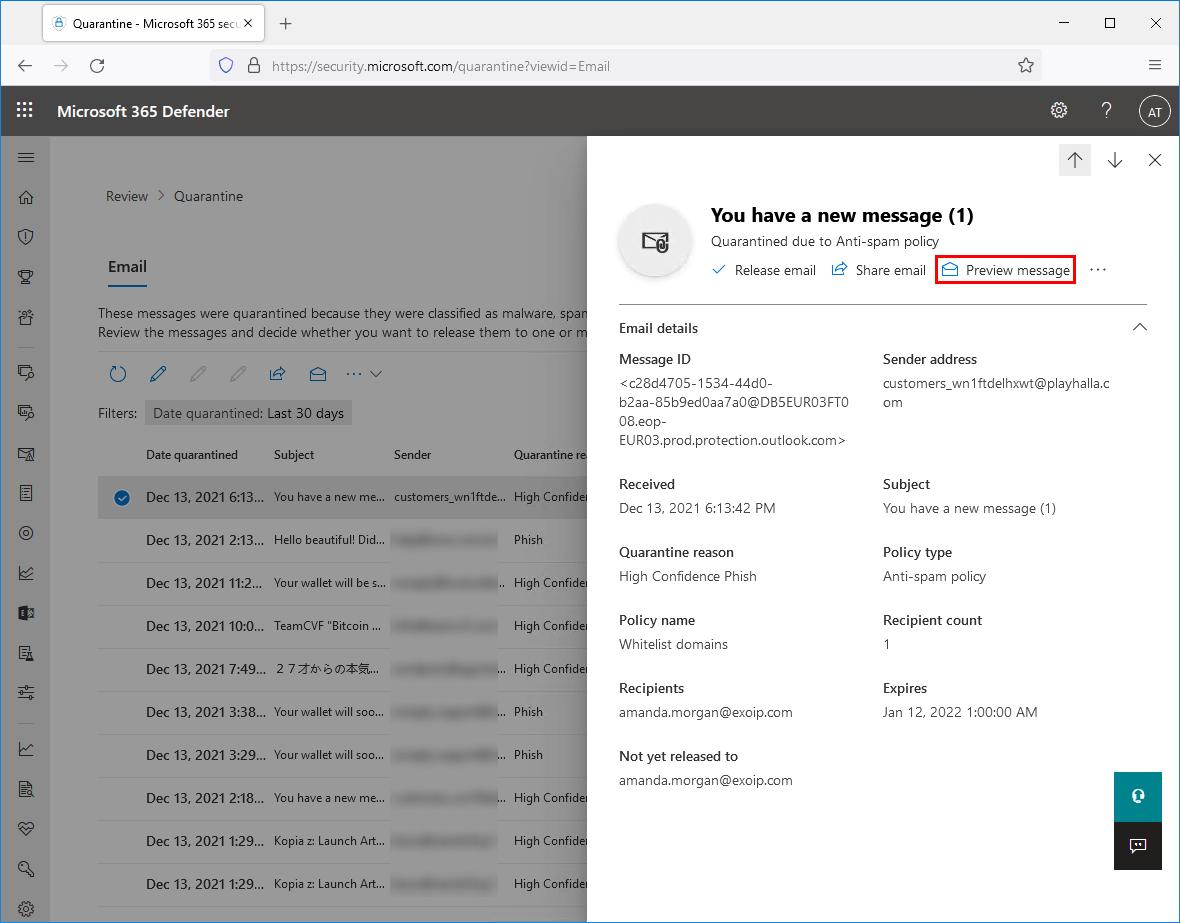1180x923 pixels.
Task: Select row dated Dec 13, 2021 2:18
Action: pos(342,797)
